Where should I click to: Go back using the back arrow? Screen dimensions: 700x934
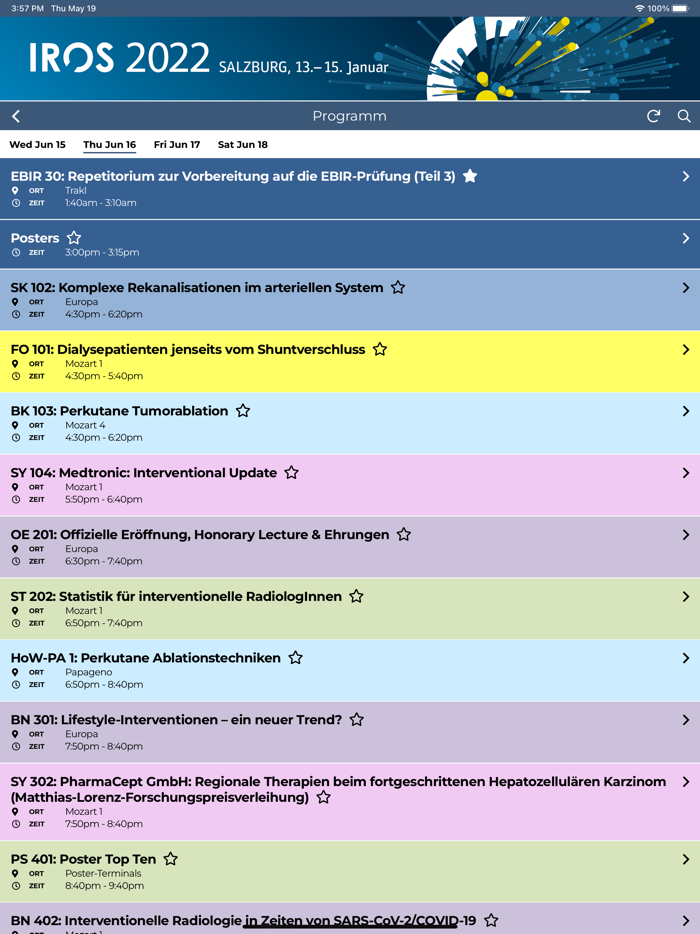point(16,116)
